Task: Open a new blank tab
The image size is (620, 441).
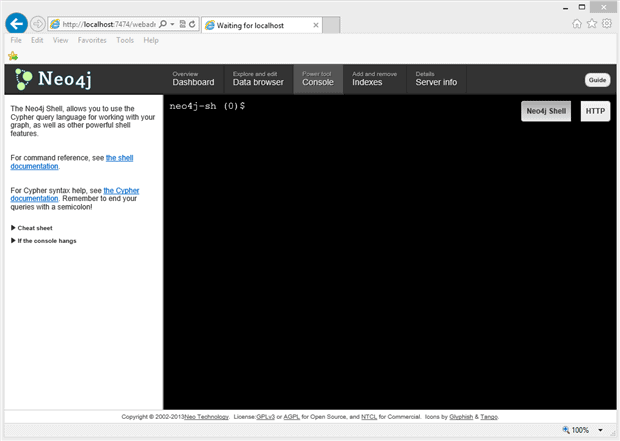Action: pos(332,25)
